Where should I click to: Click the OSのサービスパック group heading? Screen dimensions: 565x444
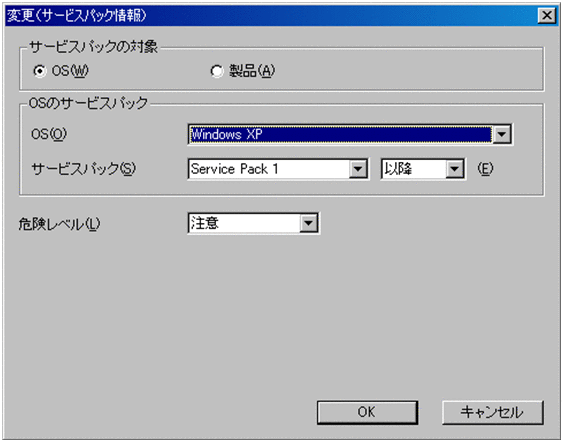coord(88,103)
